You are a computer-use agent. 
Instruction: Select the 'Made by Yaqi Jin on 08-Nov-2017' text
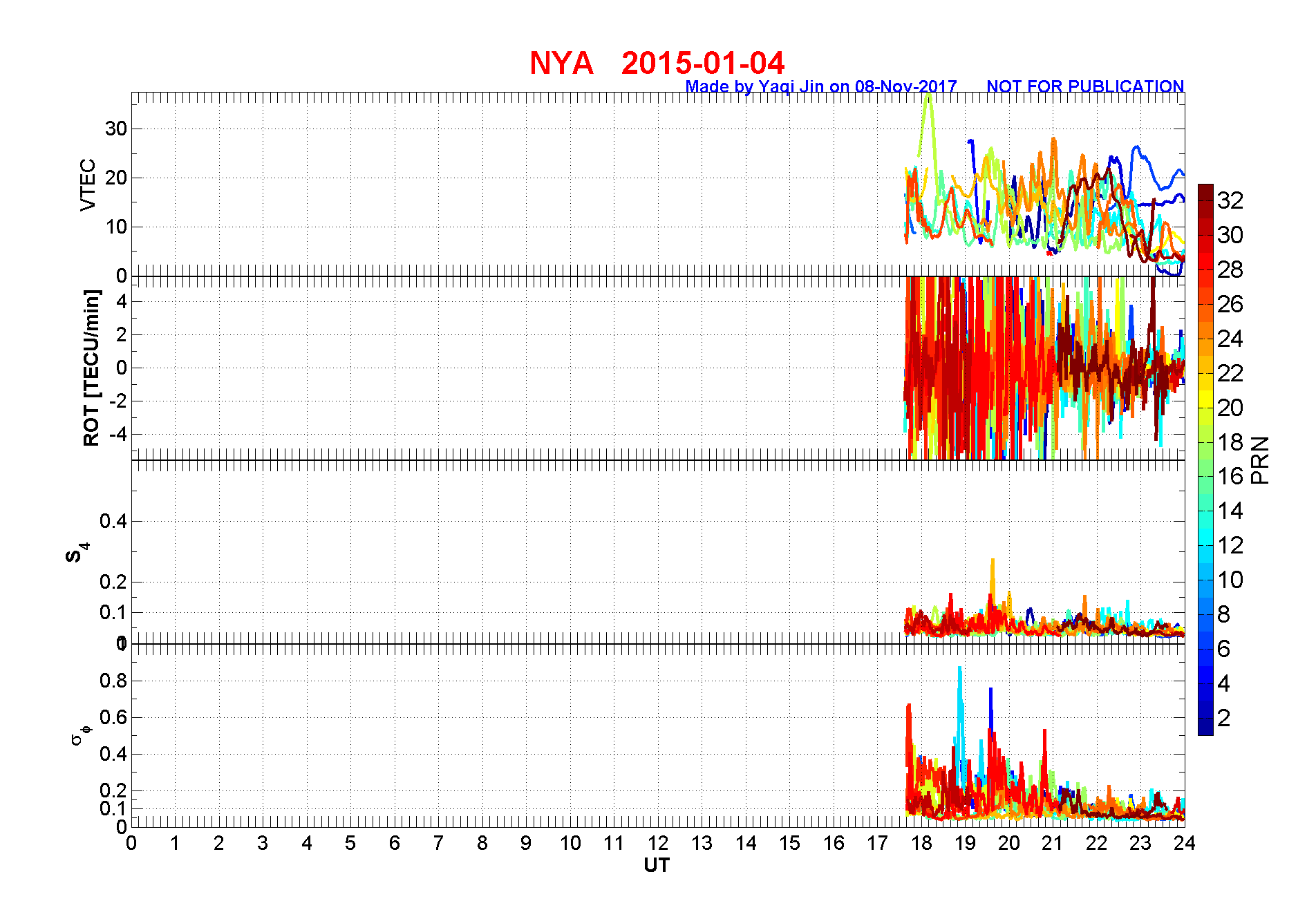click(x=820, y=86)
